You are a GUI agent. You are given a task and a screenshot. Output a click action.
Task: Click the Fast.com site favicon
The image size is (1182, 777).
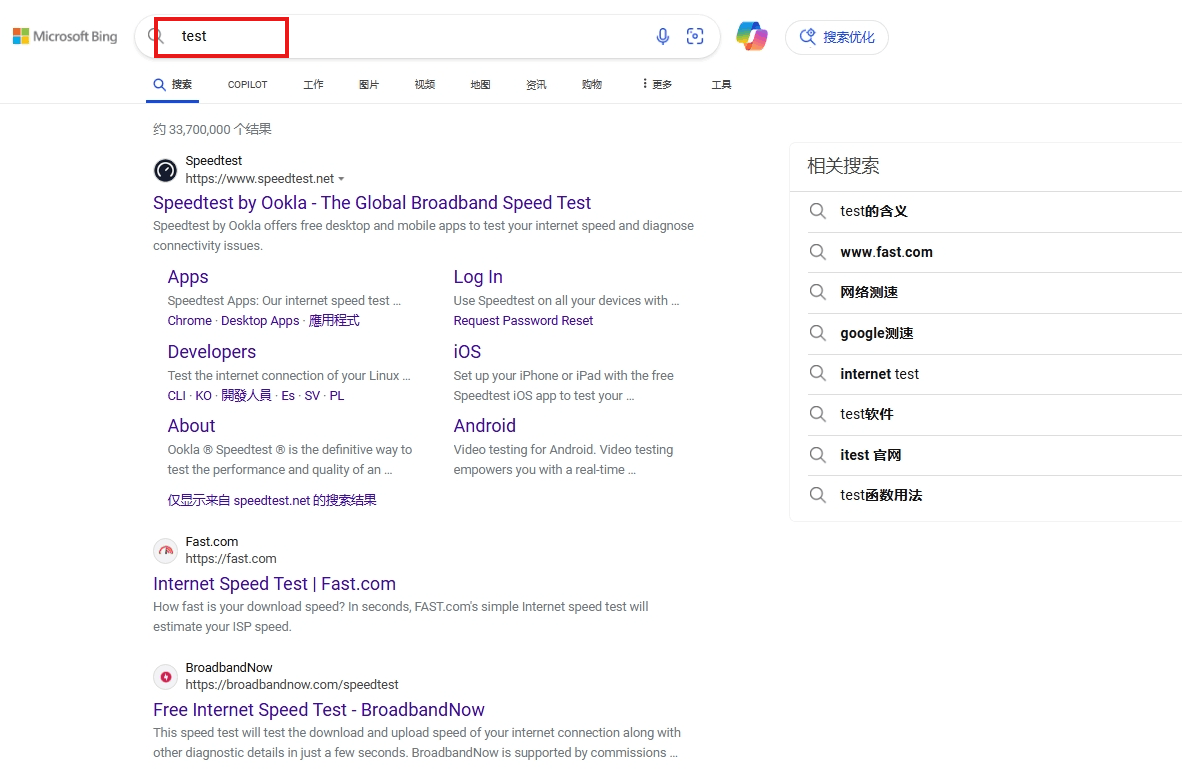(165, 551)
